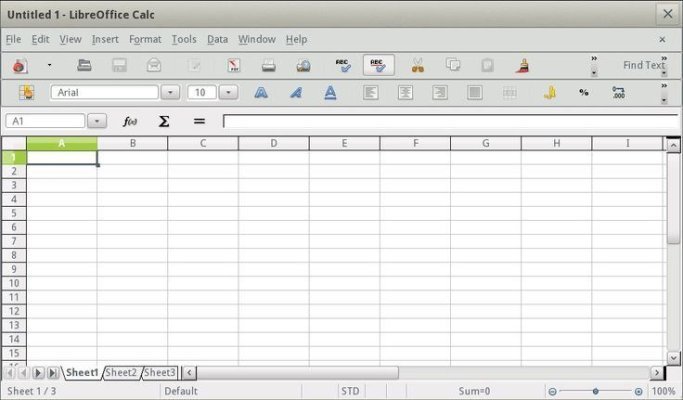Screen dimensions: 683x400
Task: Open the File menu
Action: pyautogui.click(x=14, y=39)
